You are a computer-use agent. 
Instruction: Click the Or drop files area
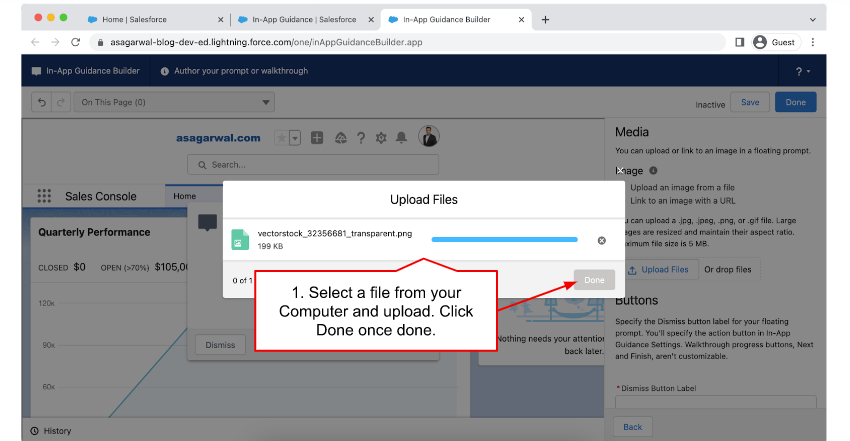(727, 269)
